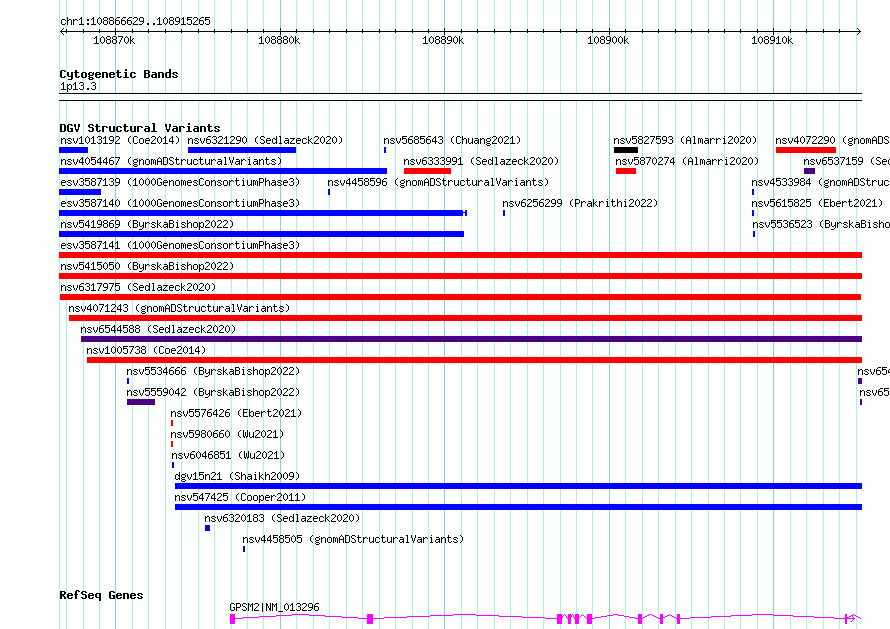Image resolution: width=890 pixels, height=629 pixels.
Task: Select nsv4533984 variant label
Action: click(x=820, y=182)
